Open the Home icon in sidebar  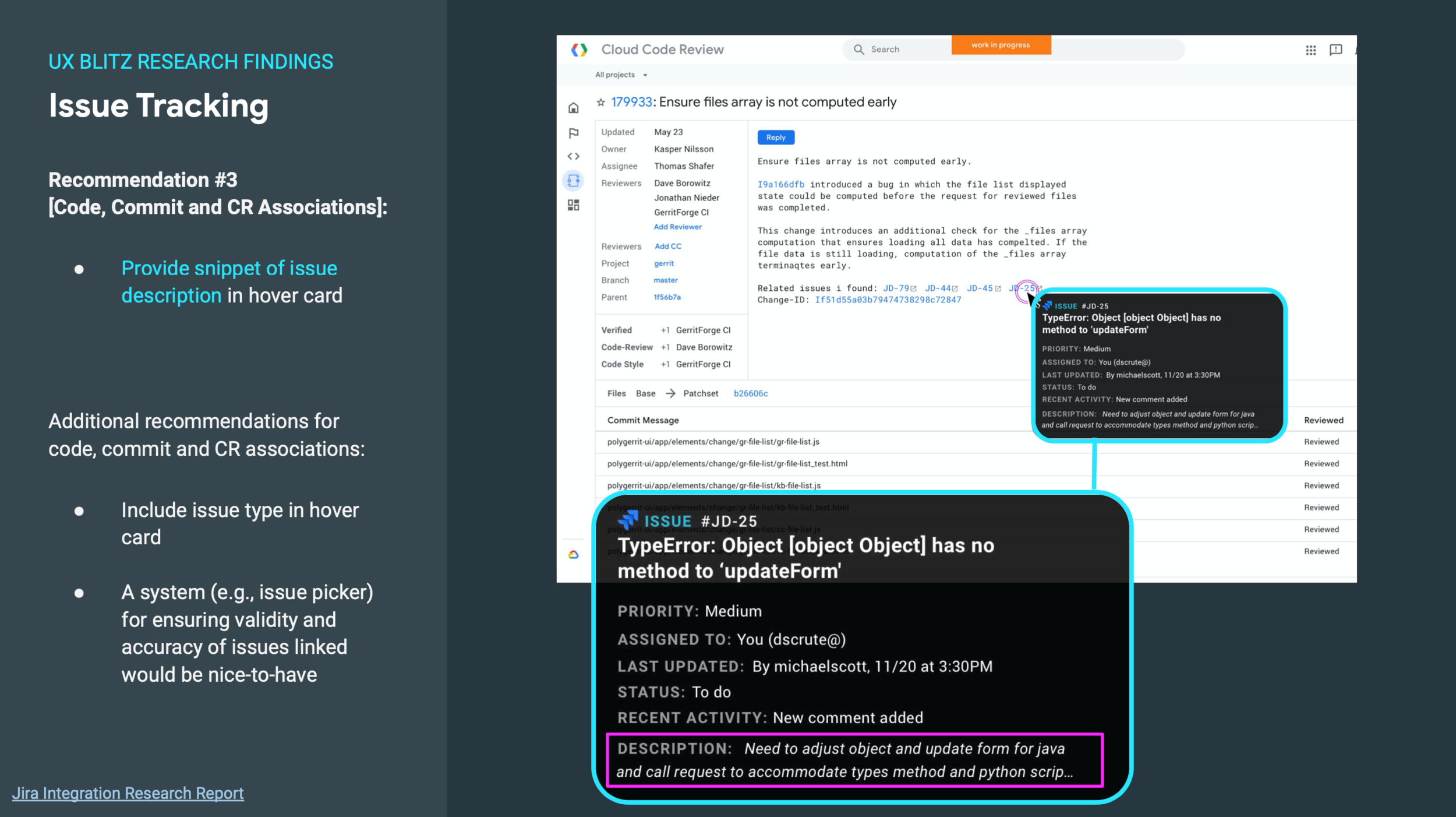tap(573, 108)
